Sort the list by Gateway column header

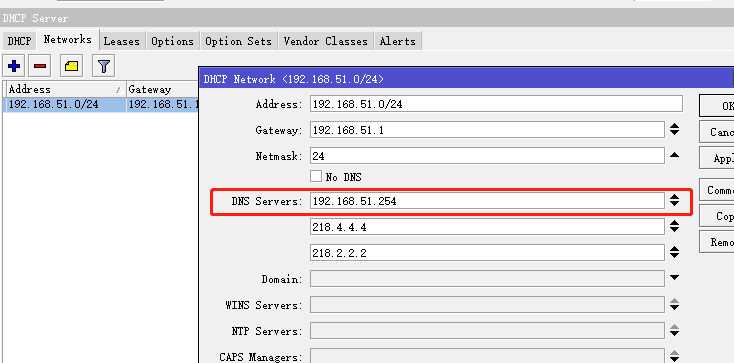[x=162, y=89]
